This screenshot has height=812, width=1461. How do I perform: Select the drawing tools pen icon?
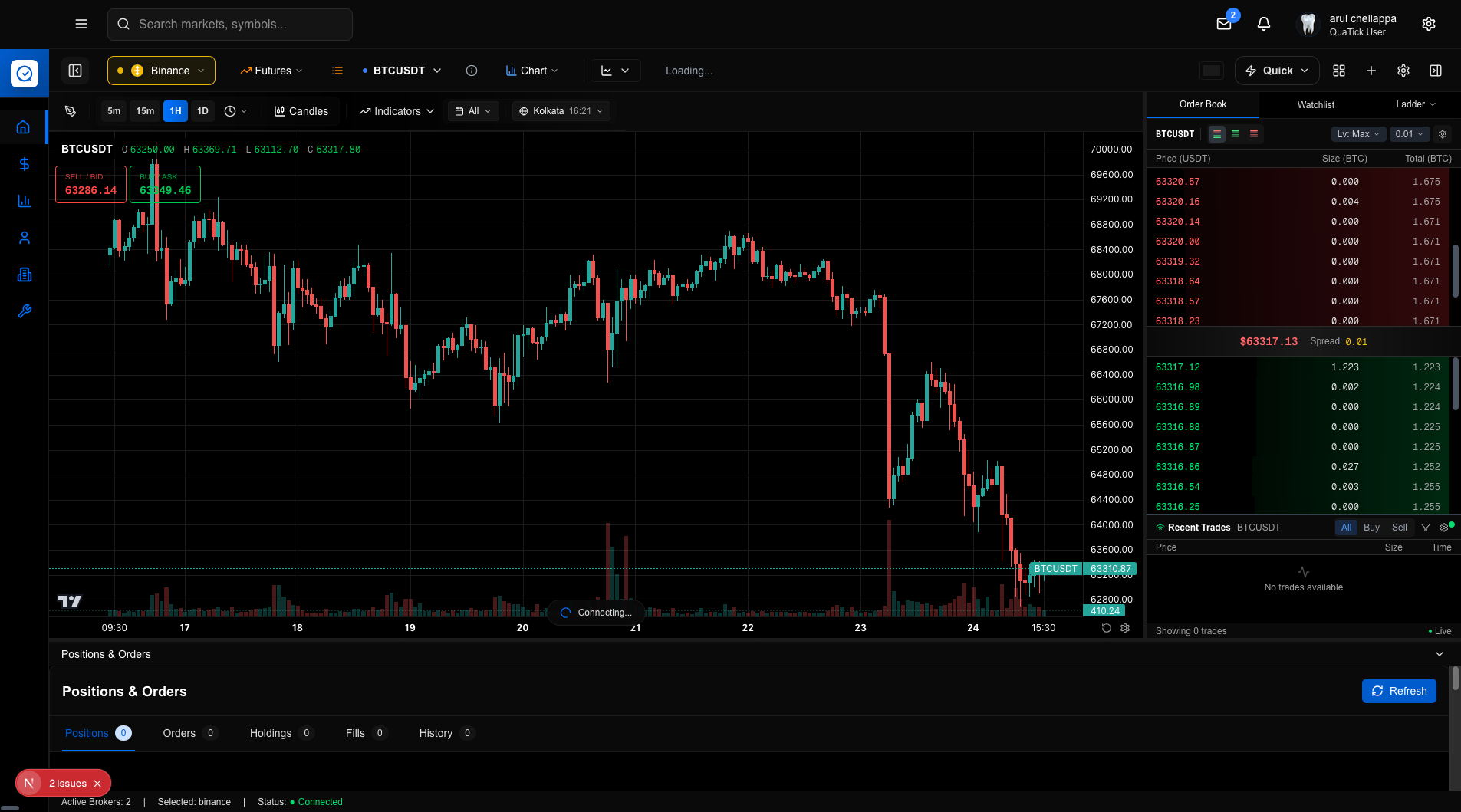pyautogui.click(x=70, y=110)
